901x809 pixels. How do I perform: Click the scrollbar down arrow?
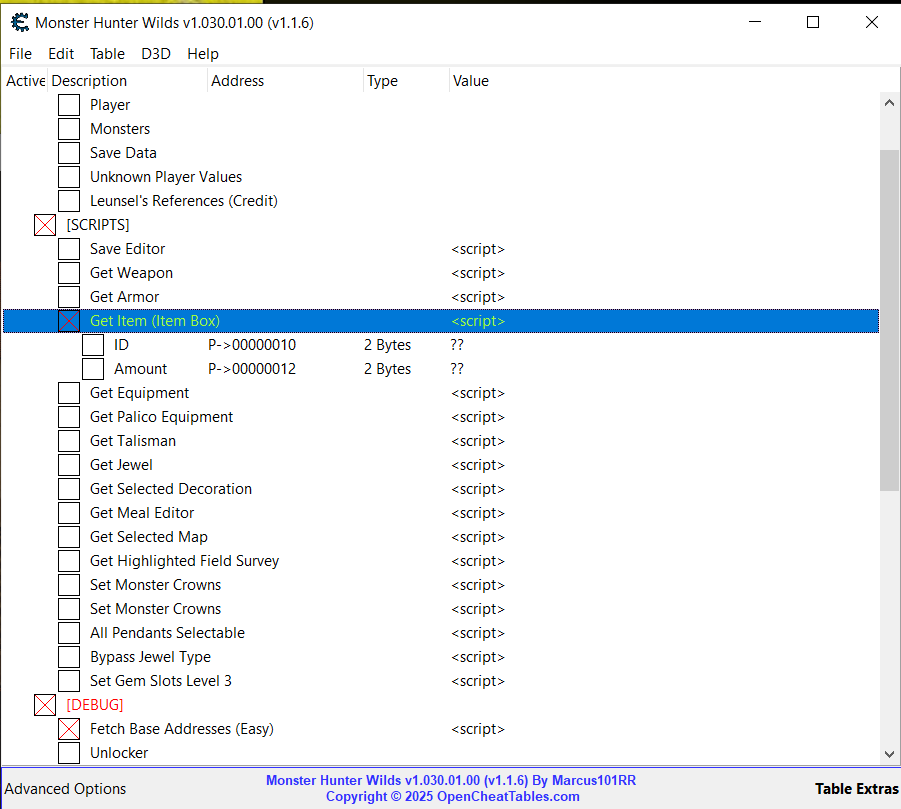pyautogui.click(x=890, y=754)
